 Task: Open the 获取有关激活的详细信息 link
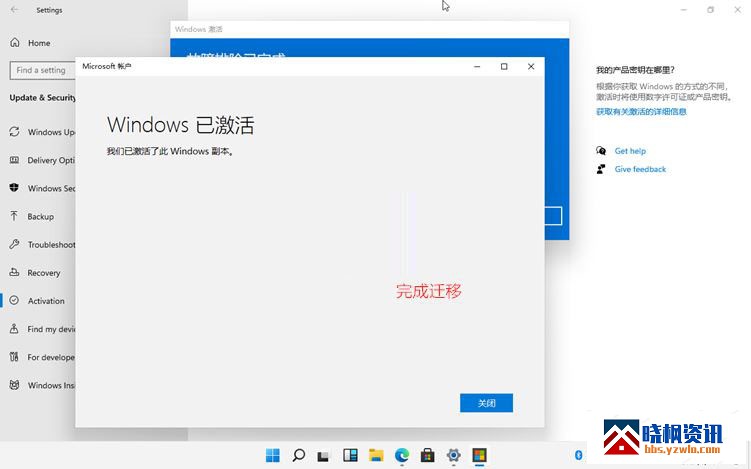(x=641, y=112)
